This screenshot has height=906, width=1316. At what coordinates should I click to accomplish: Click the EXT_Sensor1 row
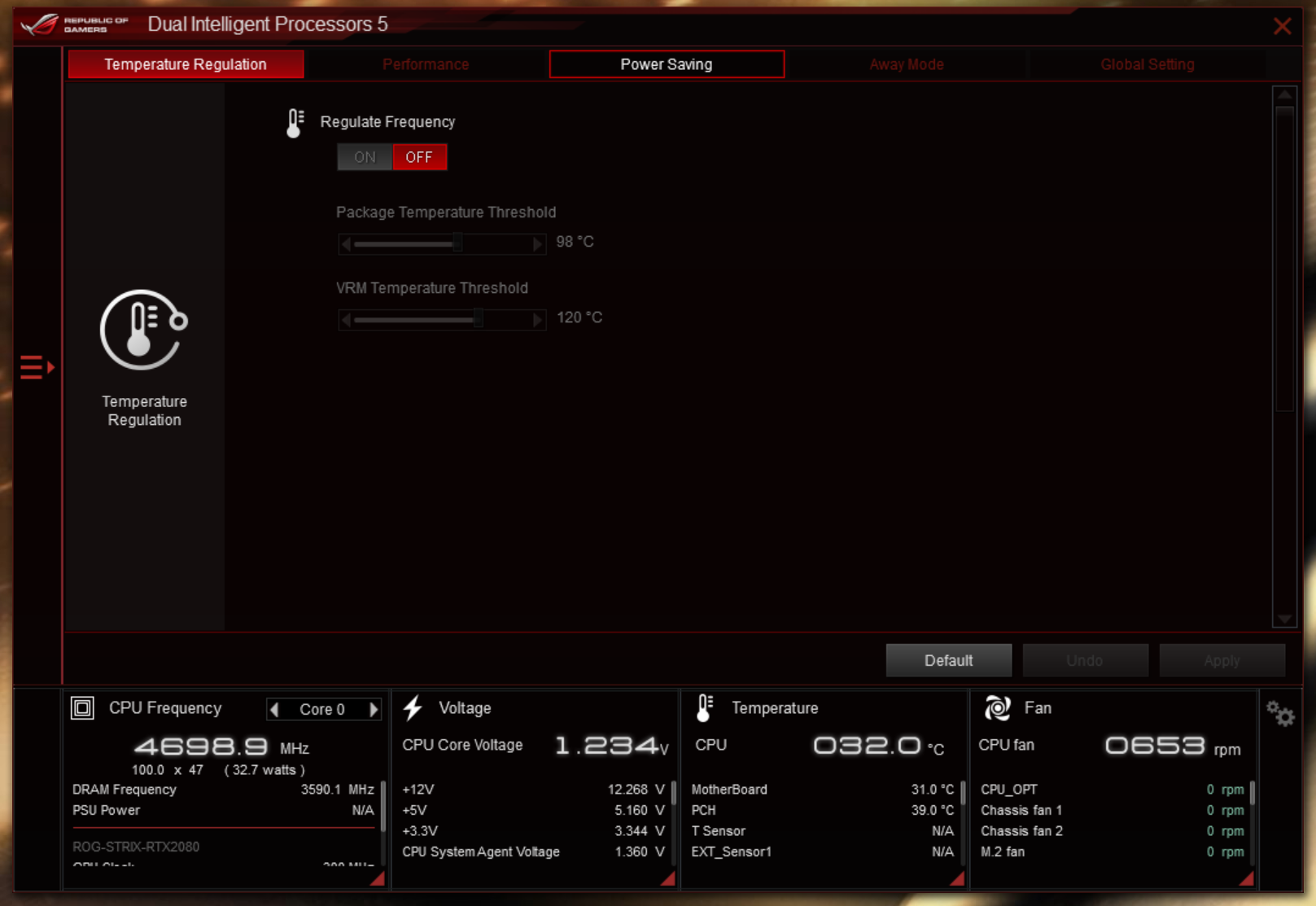pyautogui.click(x=822, y=852)
